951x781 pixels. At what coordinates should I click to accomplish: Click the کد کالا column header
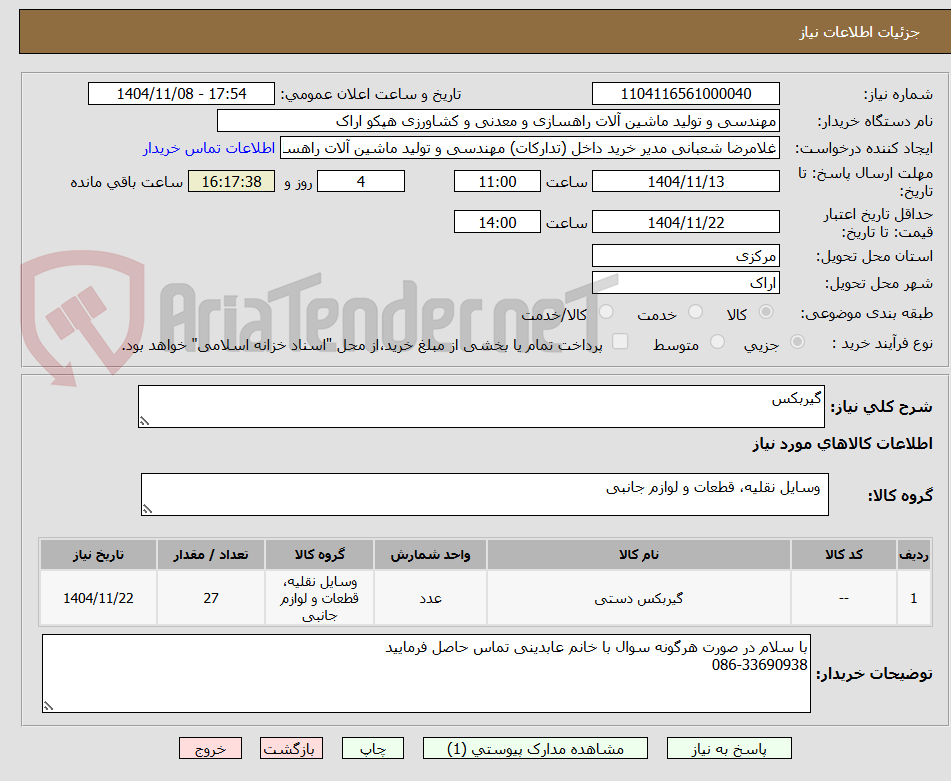(844, 554)
